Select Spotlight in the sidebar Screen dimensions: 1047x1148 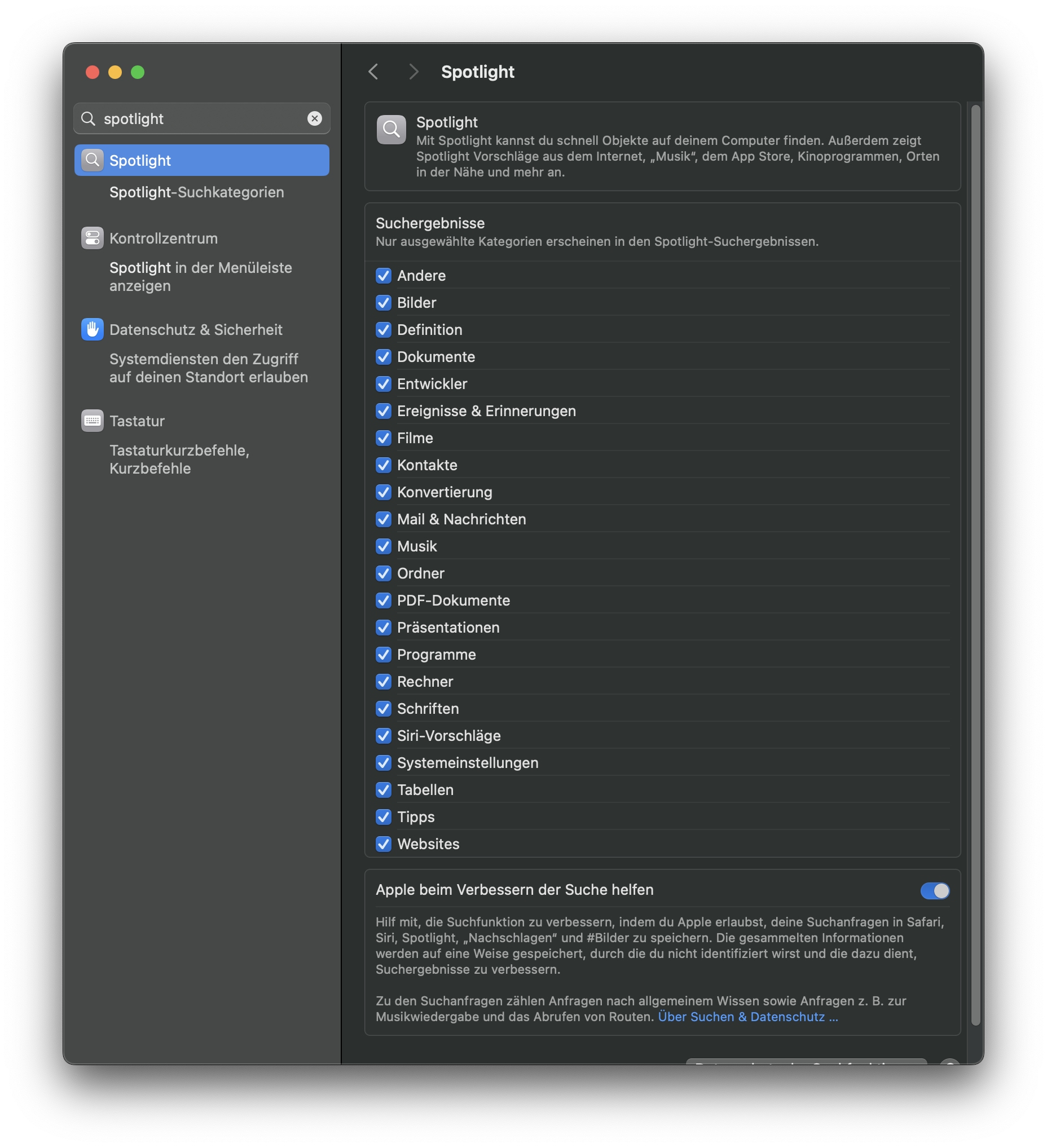pyautogui.click(x=201, y=161)
